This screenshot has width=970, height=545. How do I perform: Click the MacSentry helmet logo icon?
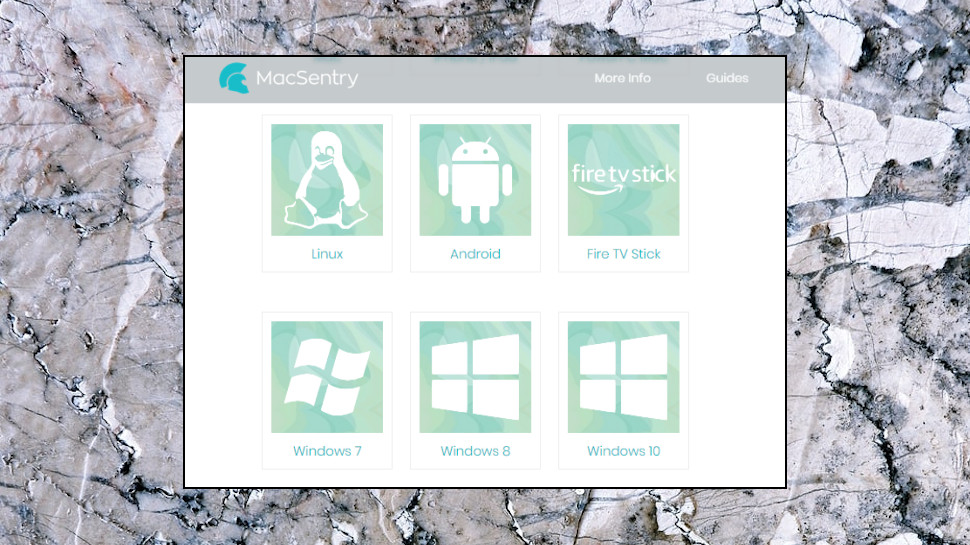click(234, 78)
